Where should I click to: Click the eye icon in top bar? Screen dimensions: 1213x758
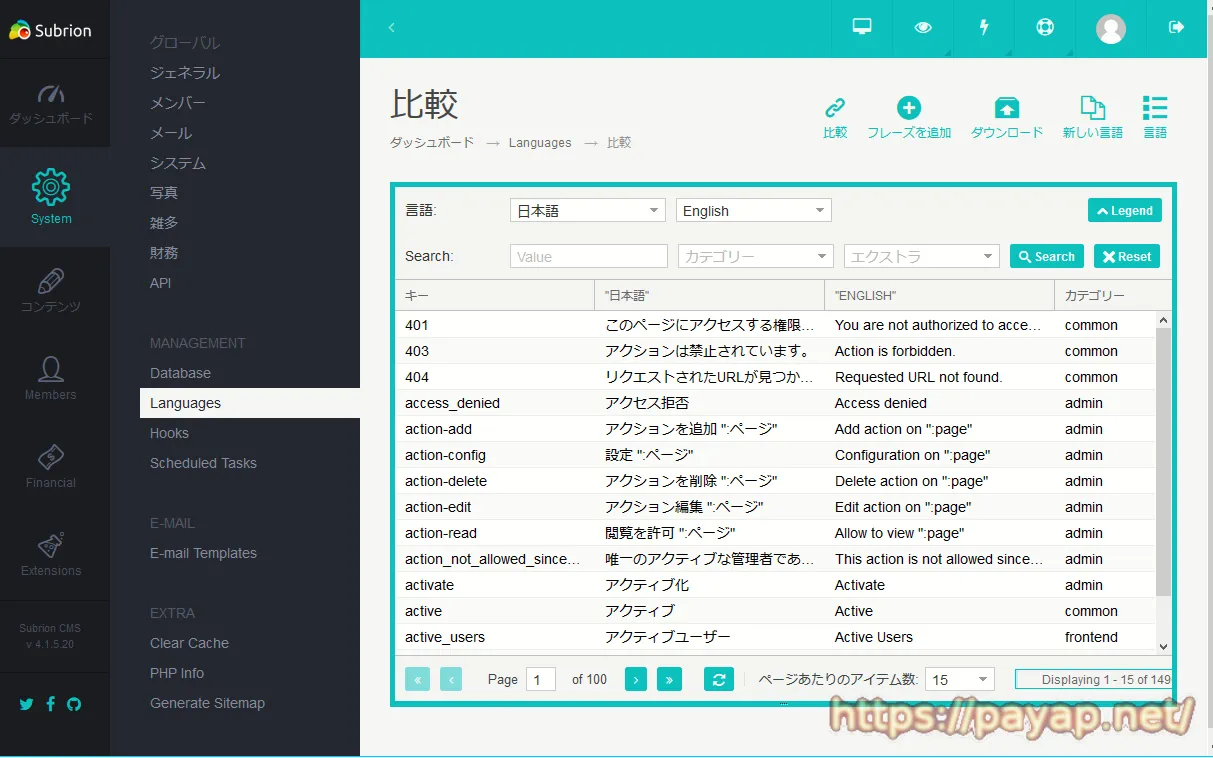coord(923,28)
